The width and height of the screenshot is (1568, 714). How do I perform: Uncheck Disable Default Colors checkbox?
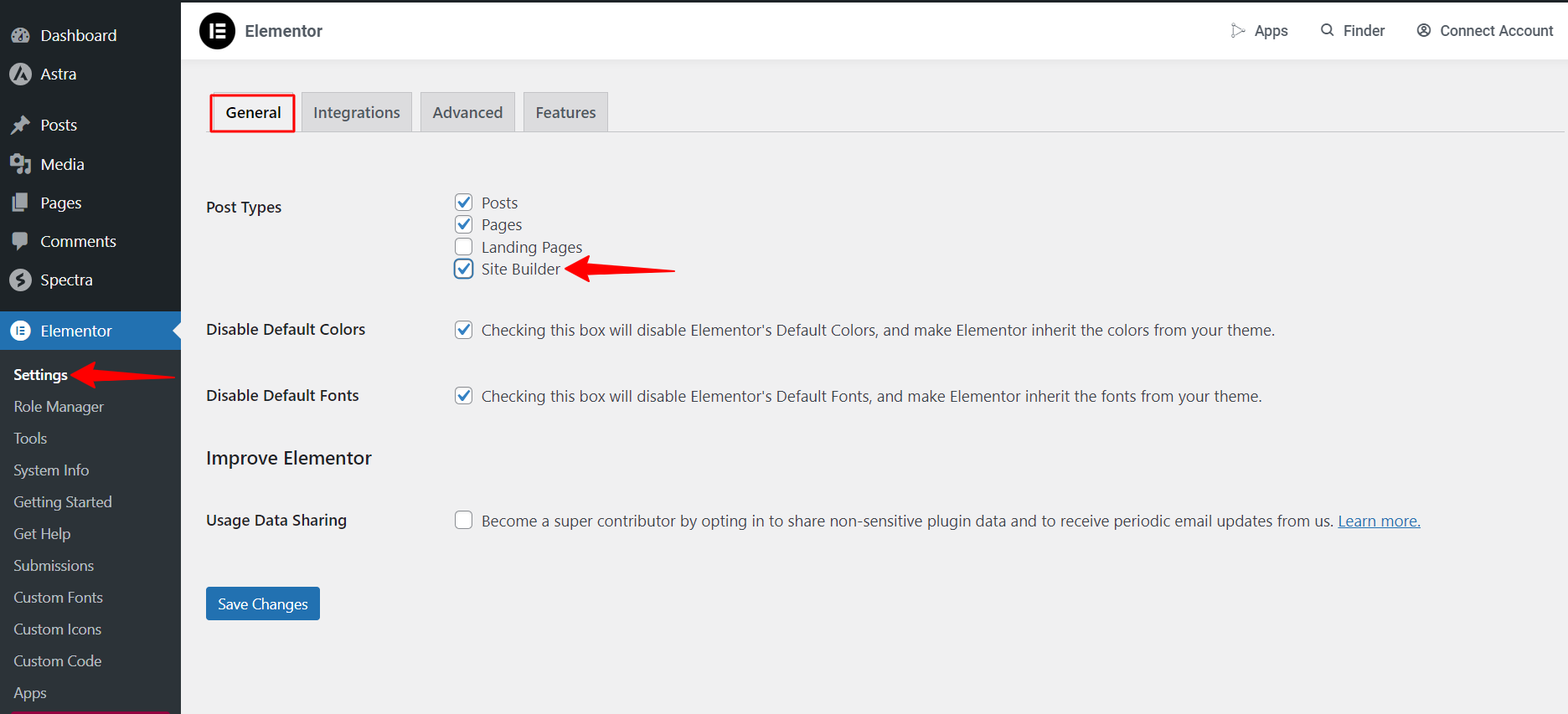463,330
